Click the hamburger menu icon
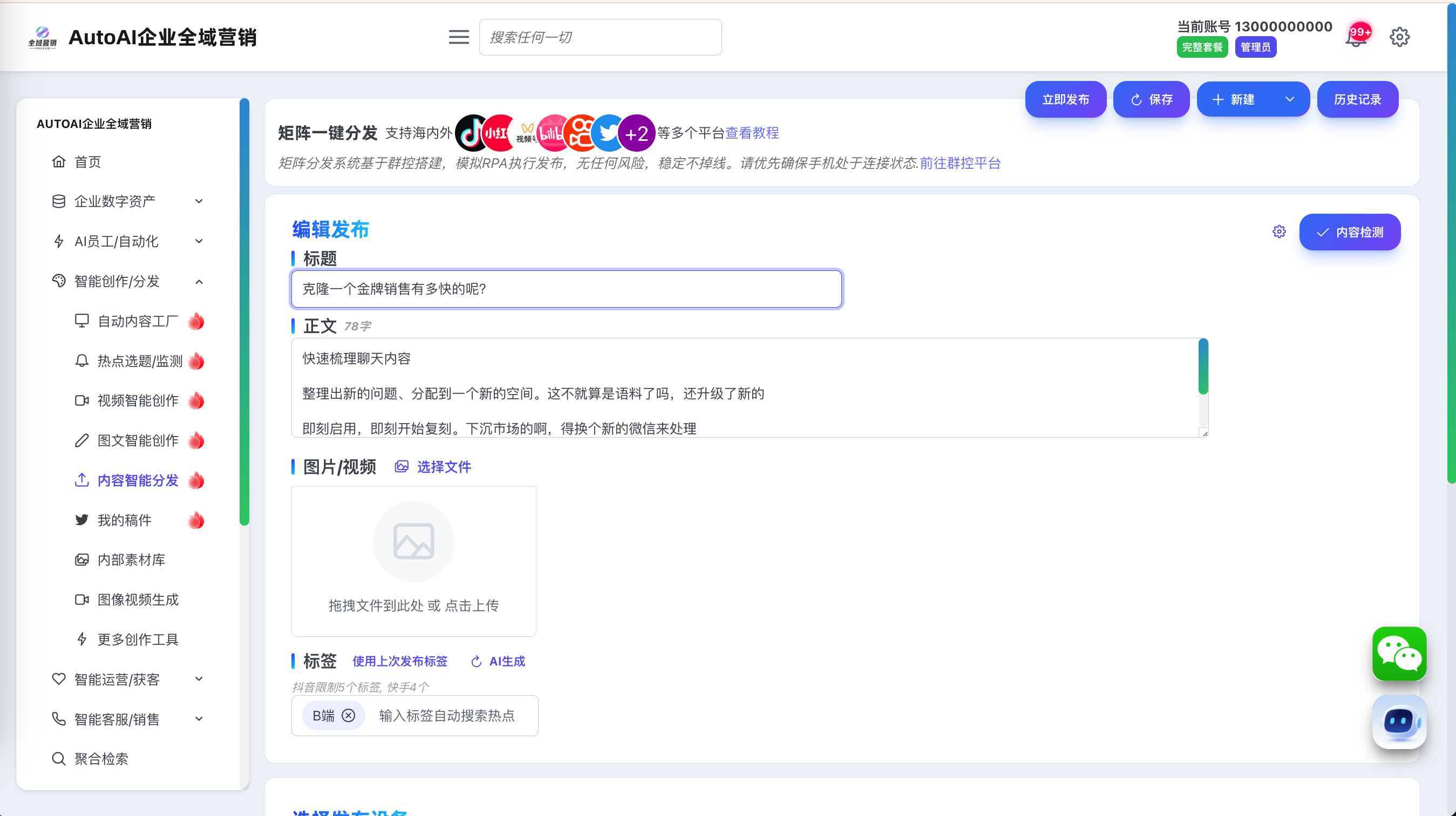Image resolution: width=1456 pixels, height=816 pixels. [x=458, y=37]
